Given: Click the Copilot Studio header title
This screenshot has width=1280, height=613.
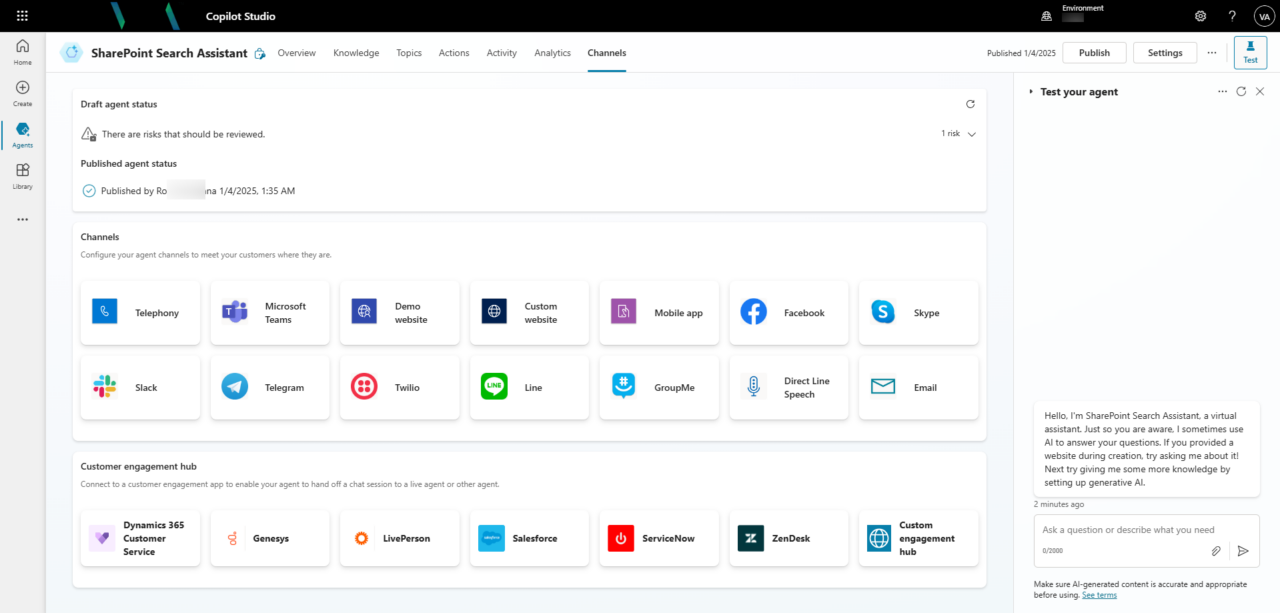Looking at the screenshot, I should 240,16.
